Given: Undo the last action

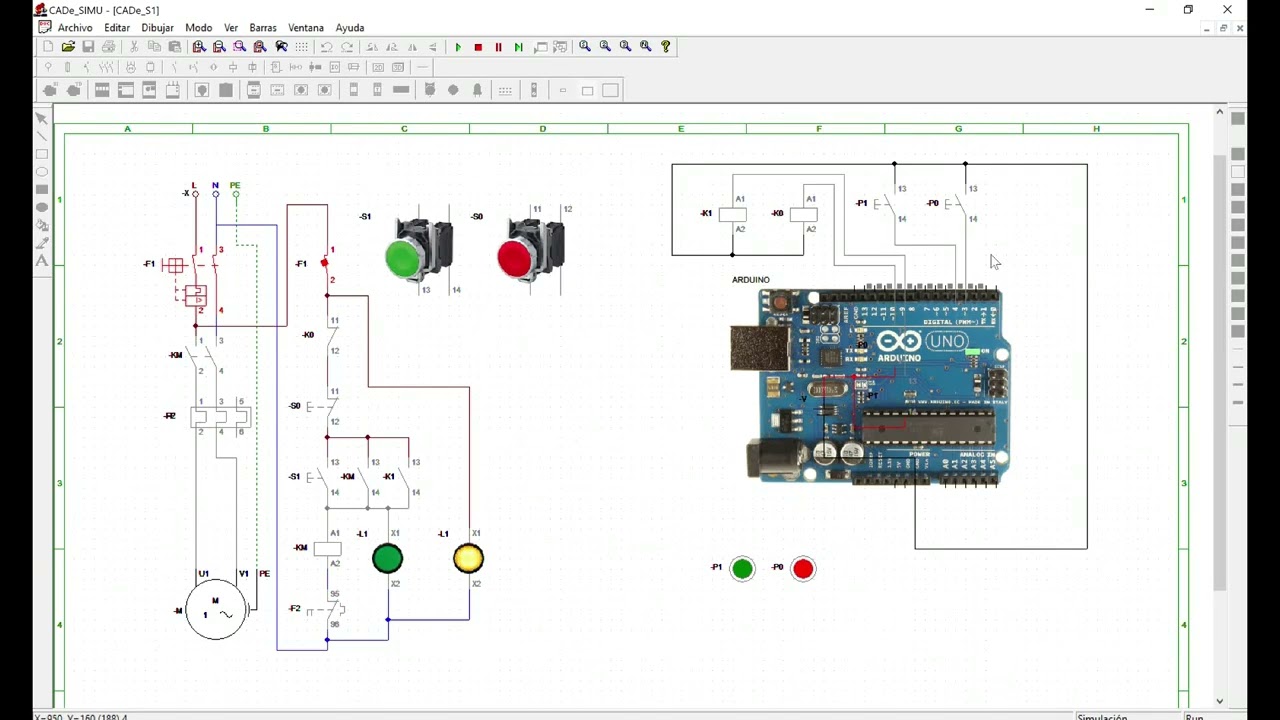Looking at the screenshot, I should 326,47.
